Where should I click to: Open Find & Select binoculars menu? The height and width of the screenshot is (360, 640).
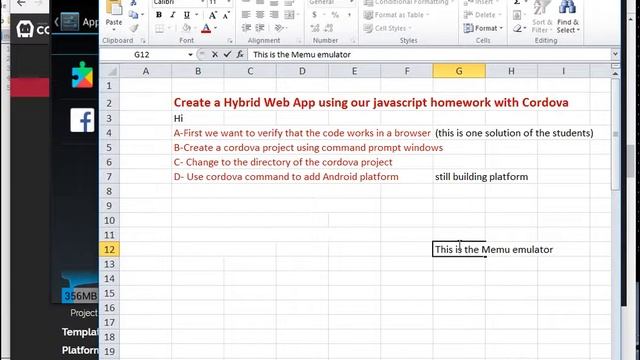tap(568, 16)
